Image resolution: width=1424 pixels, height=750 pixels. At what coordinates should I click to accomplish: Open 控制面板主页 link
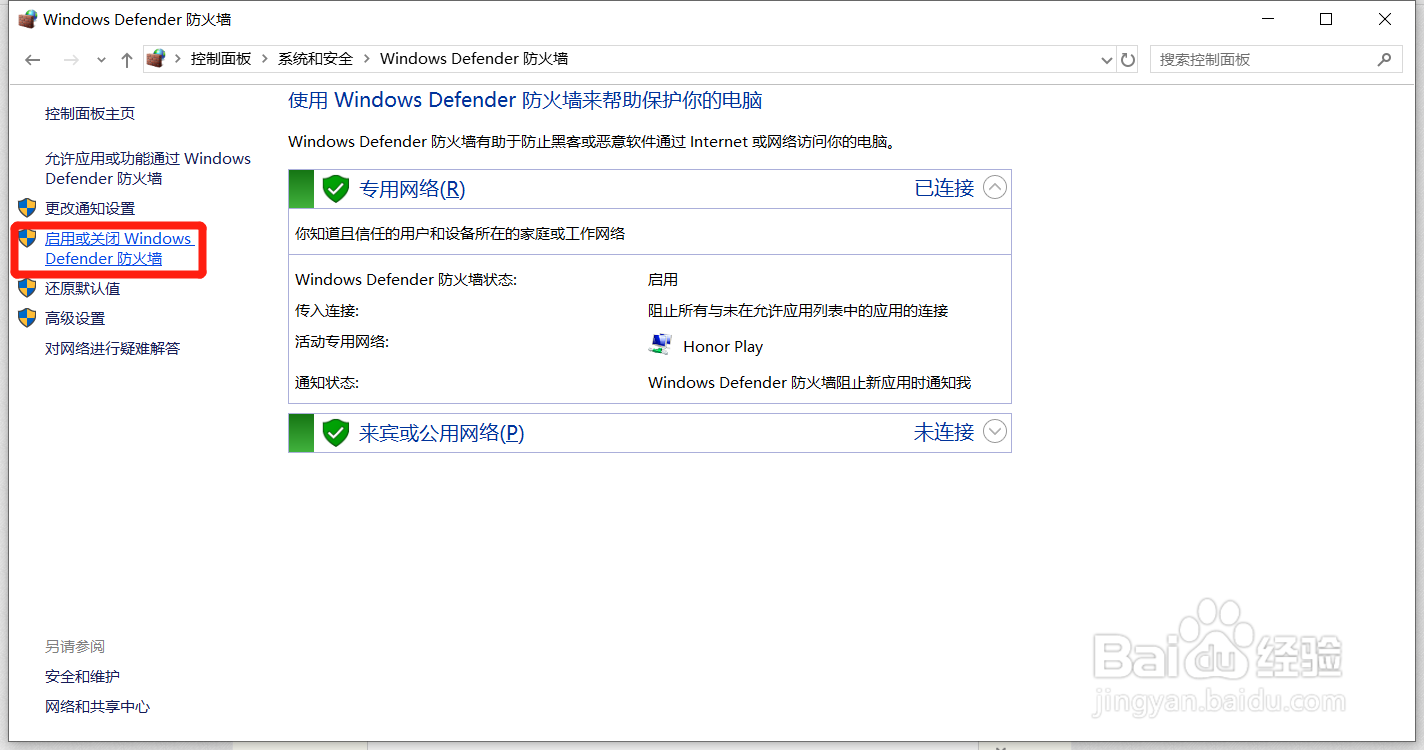90,114
